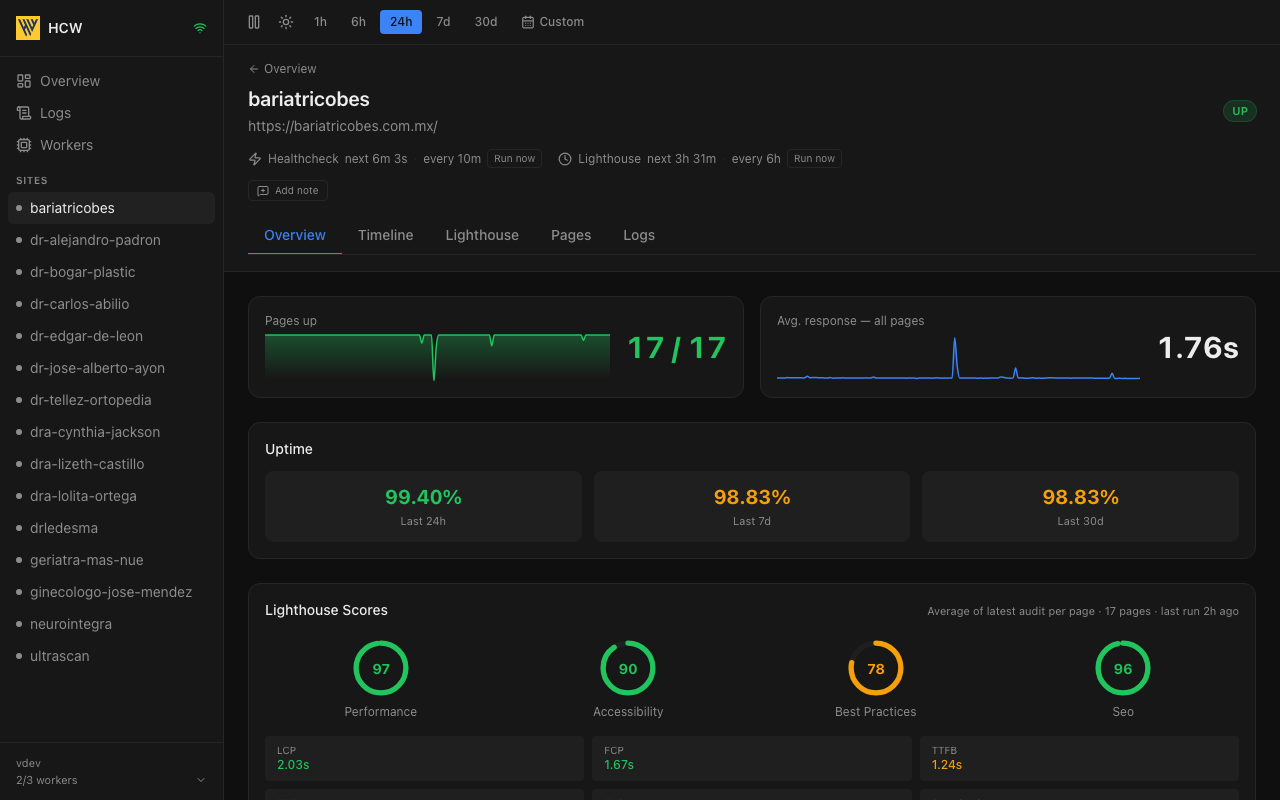Switch to the Pages tab
The width and height of the screenshot is (1280, 800).
(x=571, y=235)
